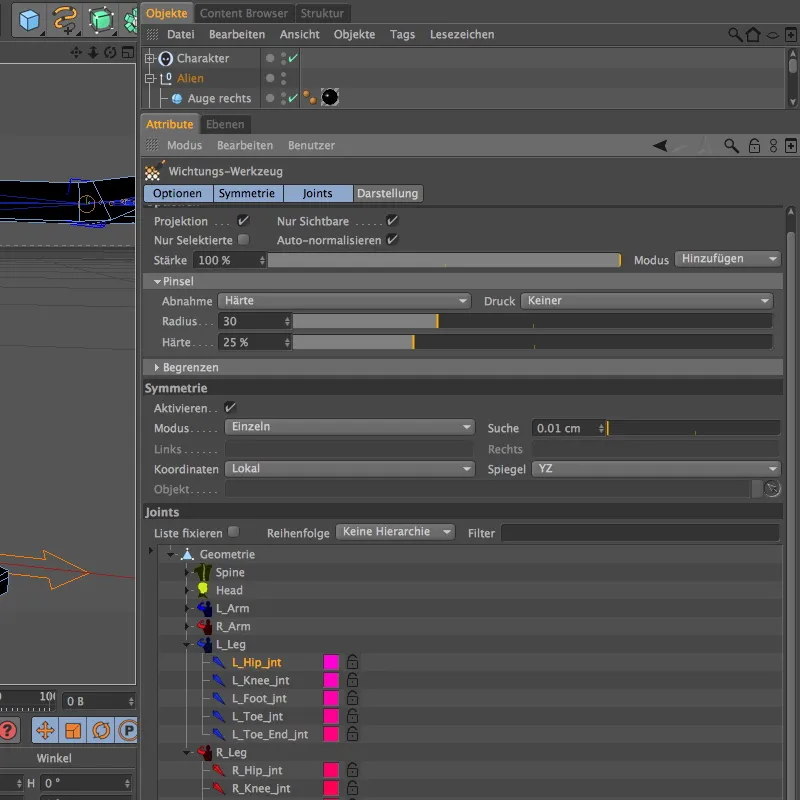Click the lock icon of L_Knee_jnt
The height and width of the screenshot is (800, 800).
(x=352, y=680)
